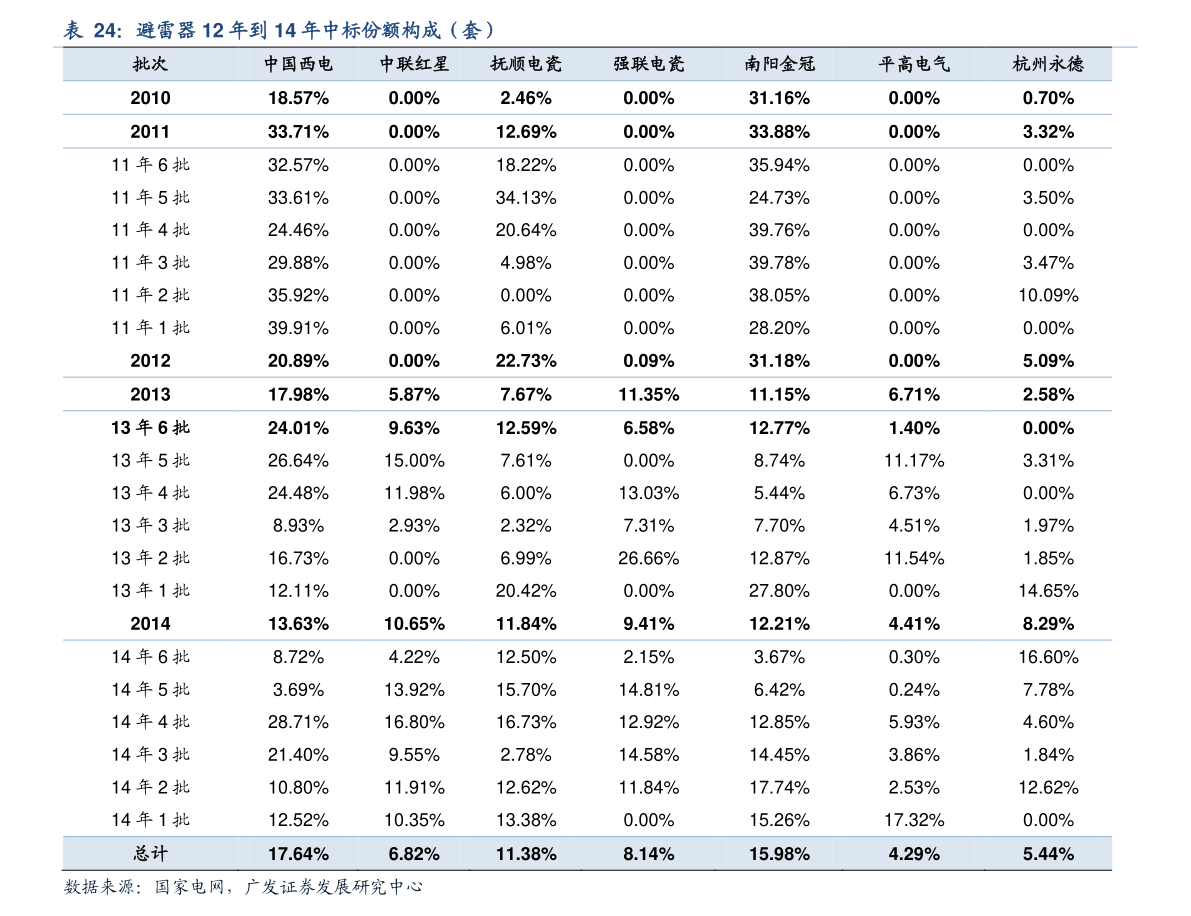Image resolution: width=1191 pixels, height=916 pixels.
Task: Select cell '8.93%' in the 13 年 3 批 row
Action: click(x=298, y=526)
